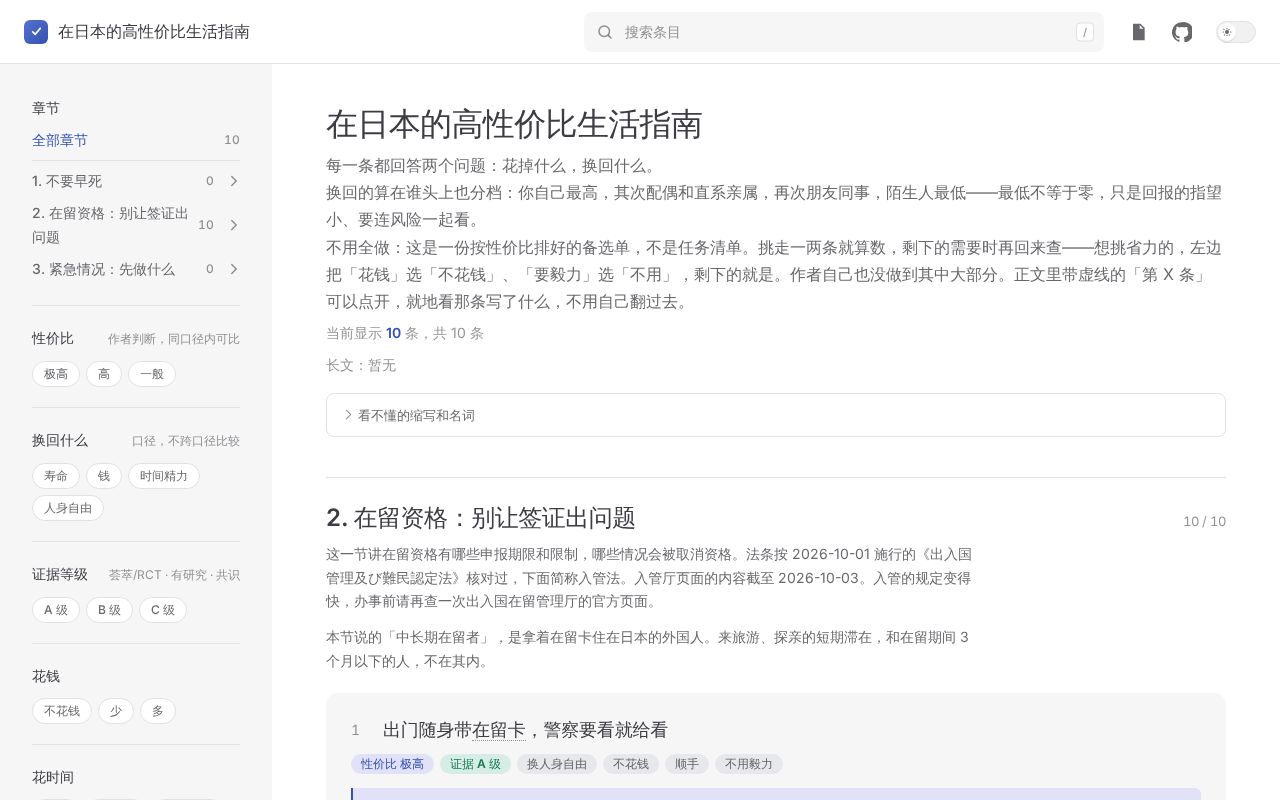Viewport: 1280px width, 800px height.
Task: Click the dotted-underline term 在留卡 in item 1
Action: pos(498,730)
